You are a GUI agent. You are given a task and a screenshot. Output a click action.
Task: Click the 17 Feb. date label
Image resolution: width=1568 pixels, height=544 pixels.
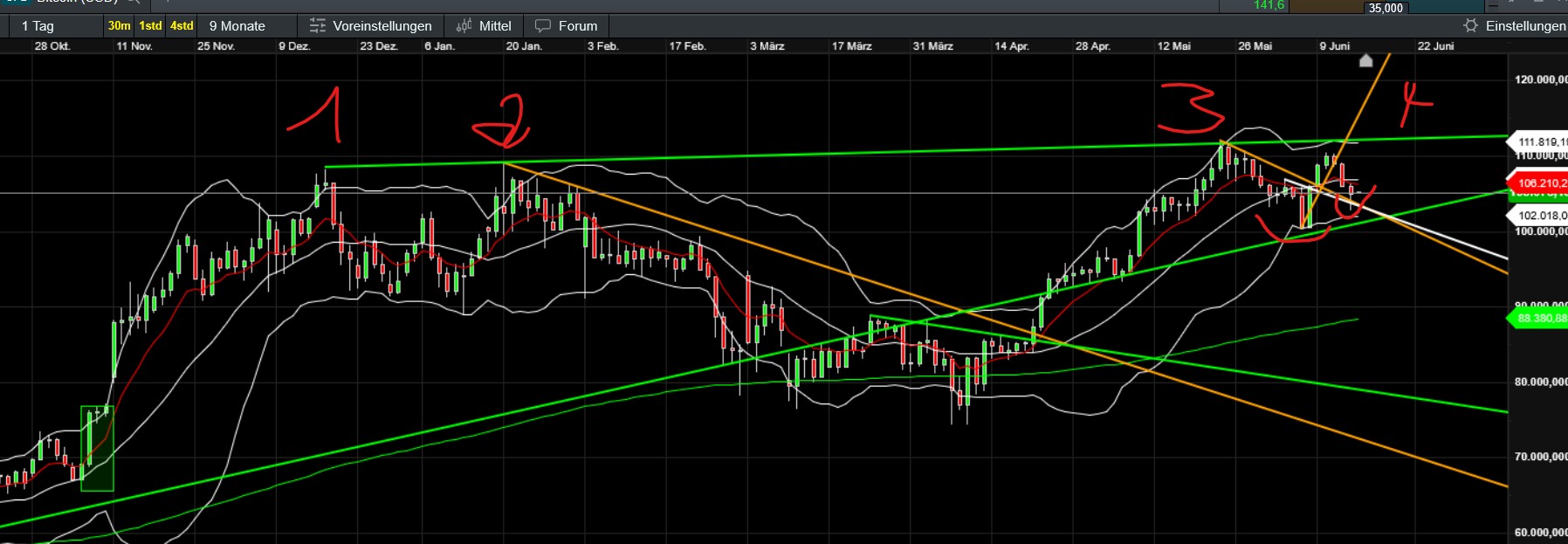(x=687, y=46)
